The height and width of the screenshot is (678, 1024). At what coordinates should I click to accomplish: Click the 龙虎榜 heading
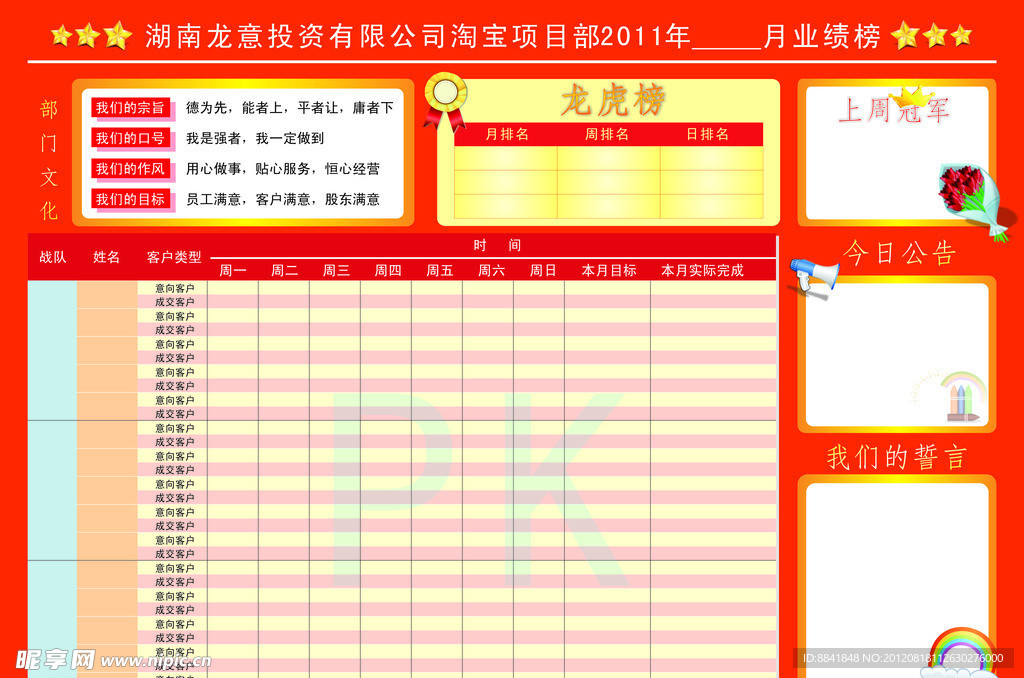click(x=613, y=101)
